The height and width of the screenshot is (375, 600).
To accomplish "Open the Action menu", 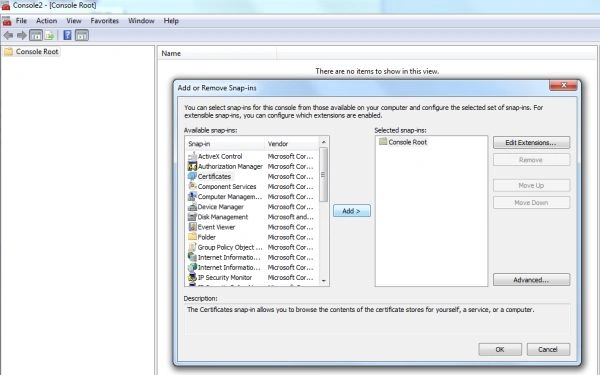I will pos(47,21).
